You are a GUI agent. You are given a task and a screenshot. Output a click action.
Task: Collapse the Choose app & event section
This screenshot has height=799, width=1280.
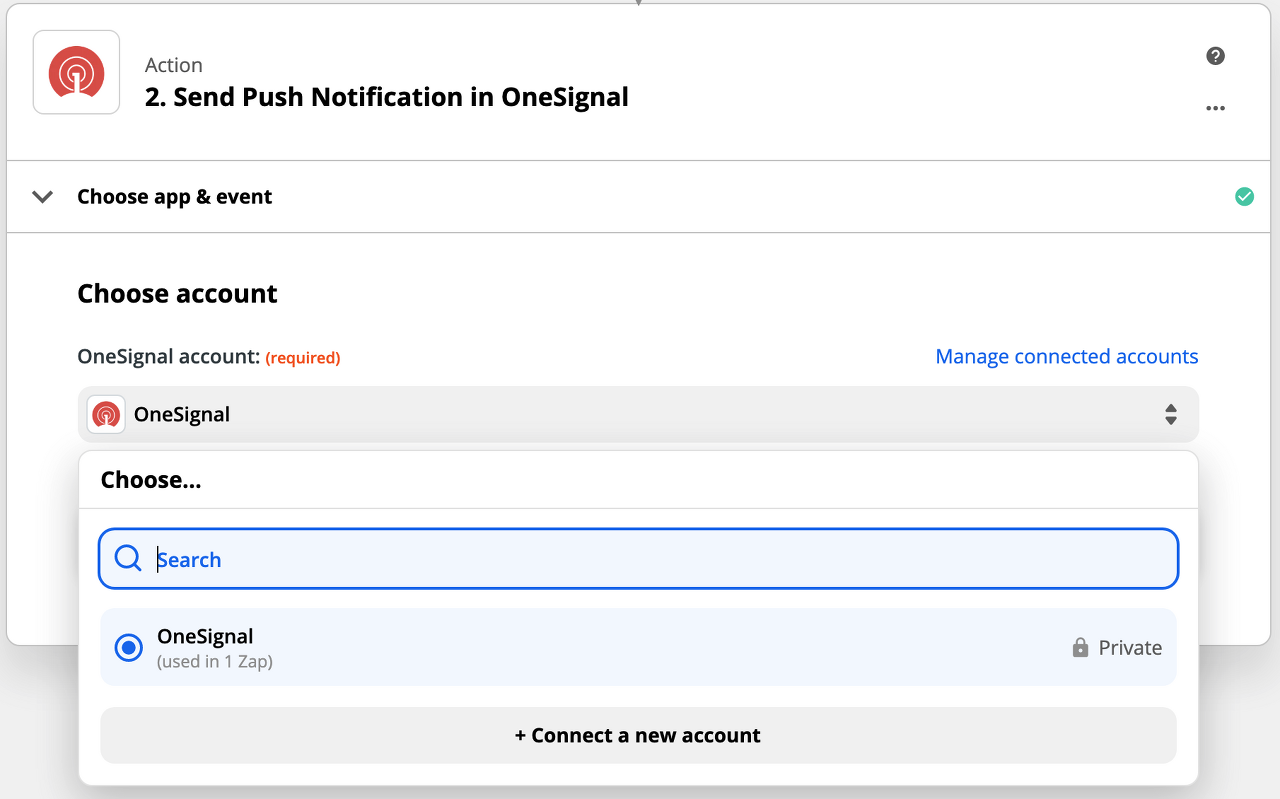pyautogui.click(x=42, y=197)
